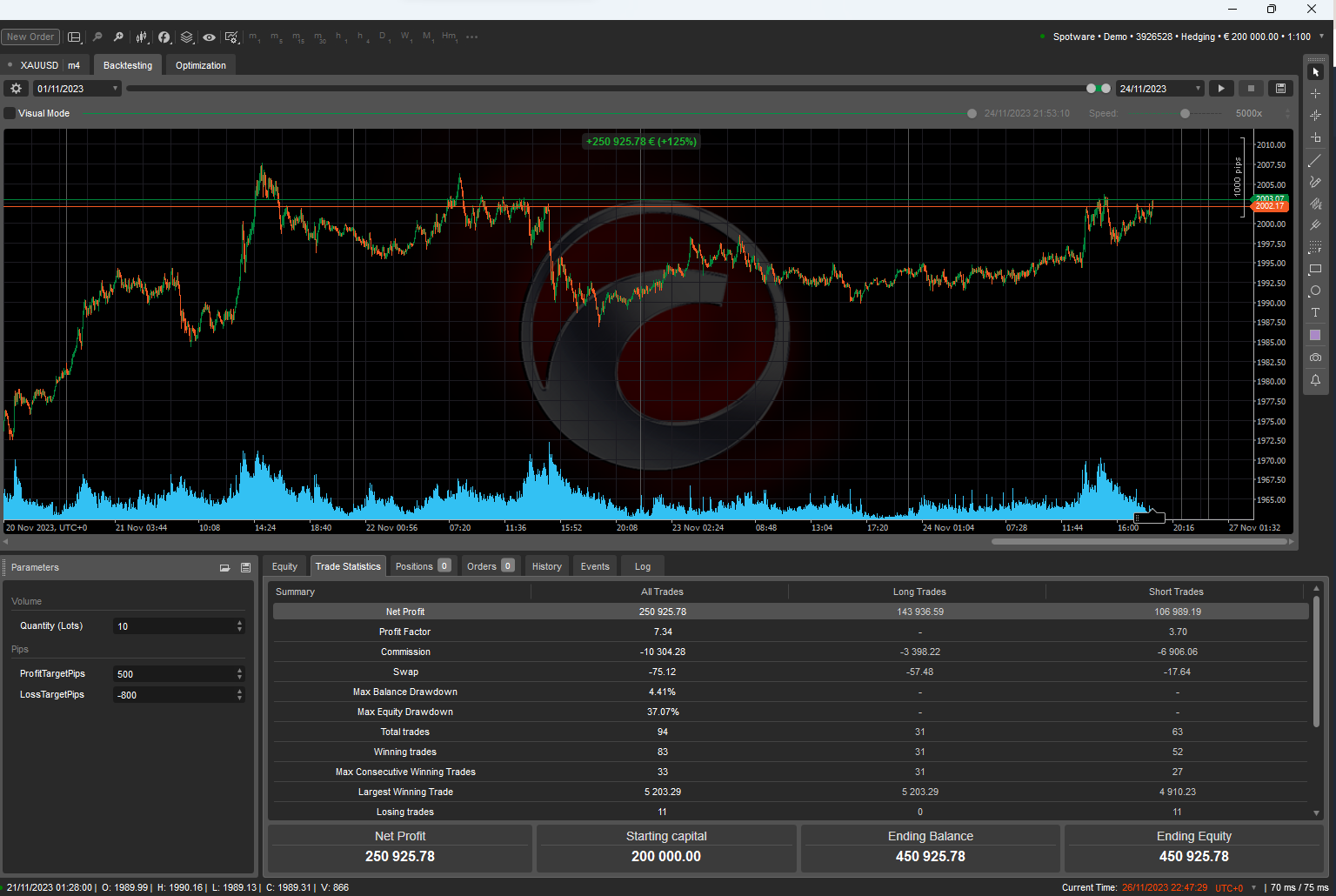Take a chart screenshot with camera icon
The width and height of the screenshot is (1336, 896).
coord(1315,358)
